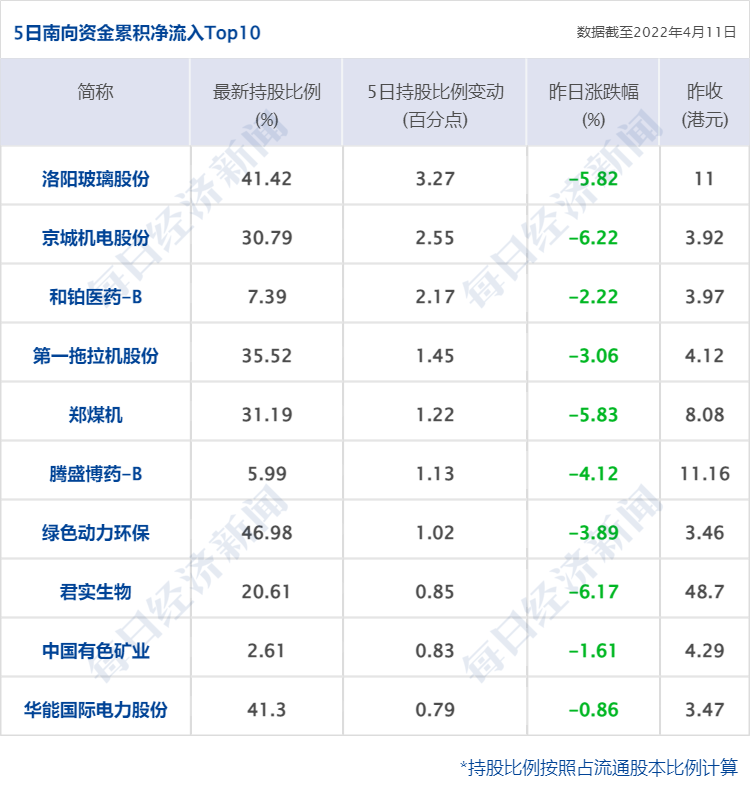Click green percentage -6.22
Image resolution: width=750 pixels, height=793 pixels.
tap(593, 238)
